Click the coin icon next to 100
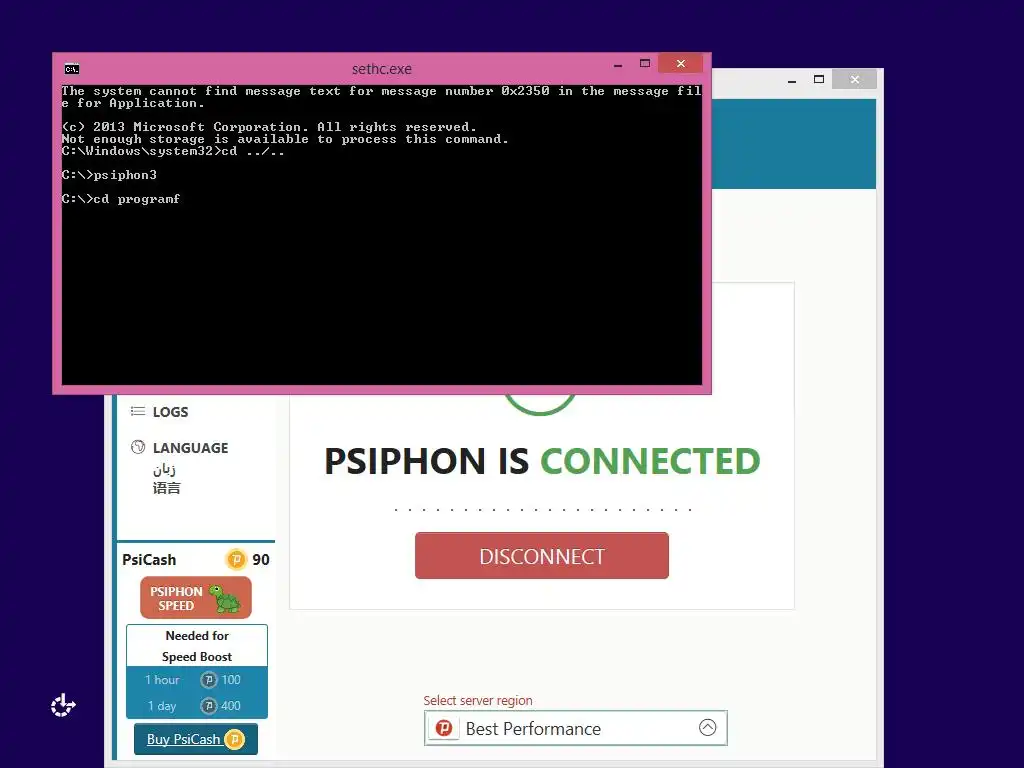Screen dimensions: 1024x768 click(x=208, y=680)
